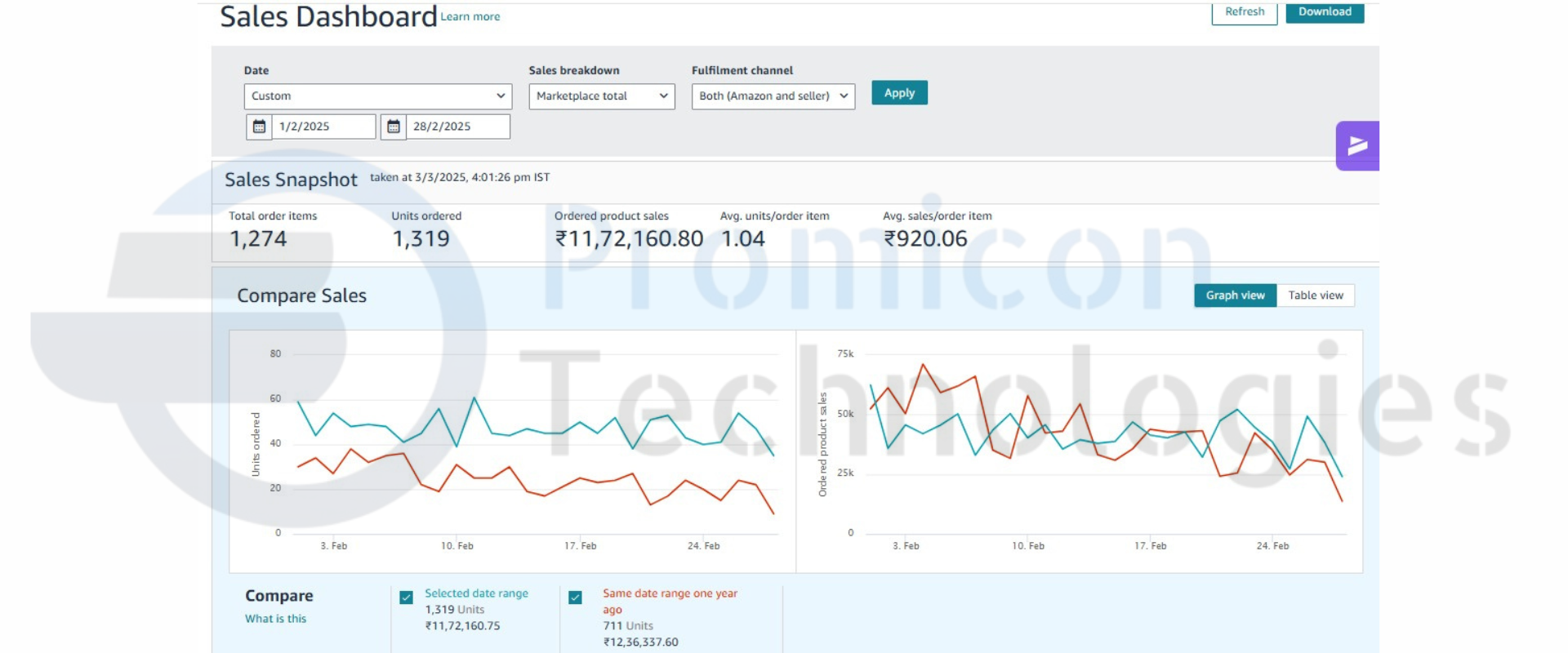Select the Graph view tab
1568x653 pixels.
(x=1235, y=295)
